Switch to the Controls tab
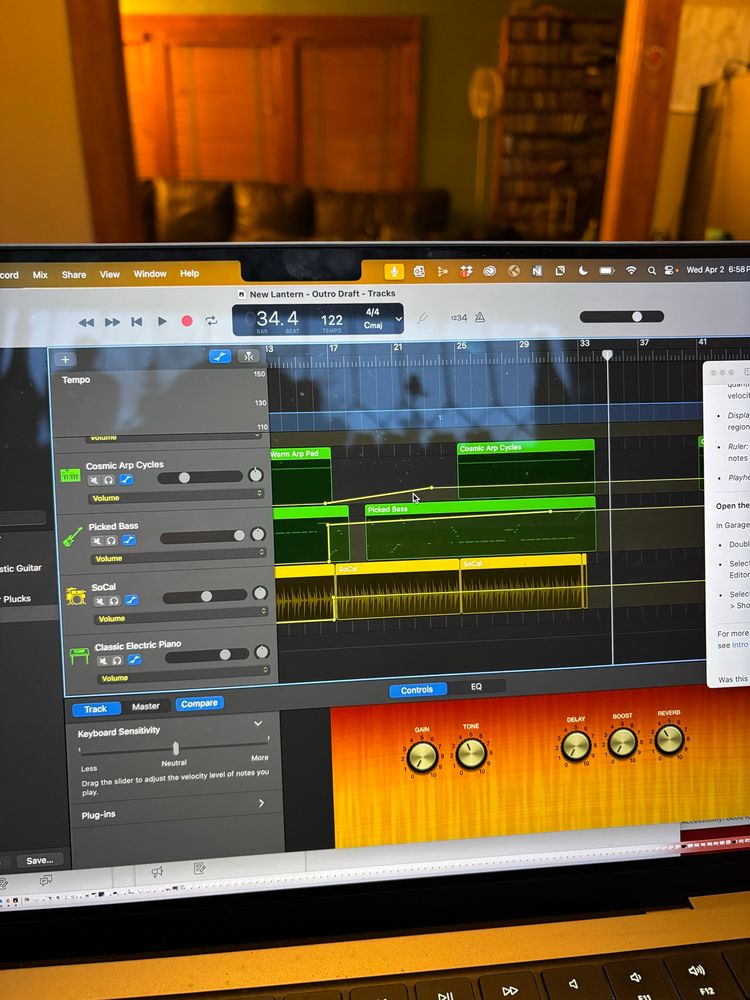The width and height of the screenshot is (750, 1000). pyautogui.click(x=417, y=690)
